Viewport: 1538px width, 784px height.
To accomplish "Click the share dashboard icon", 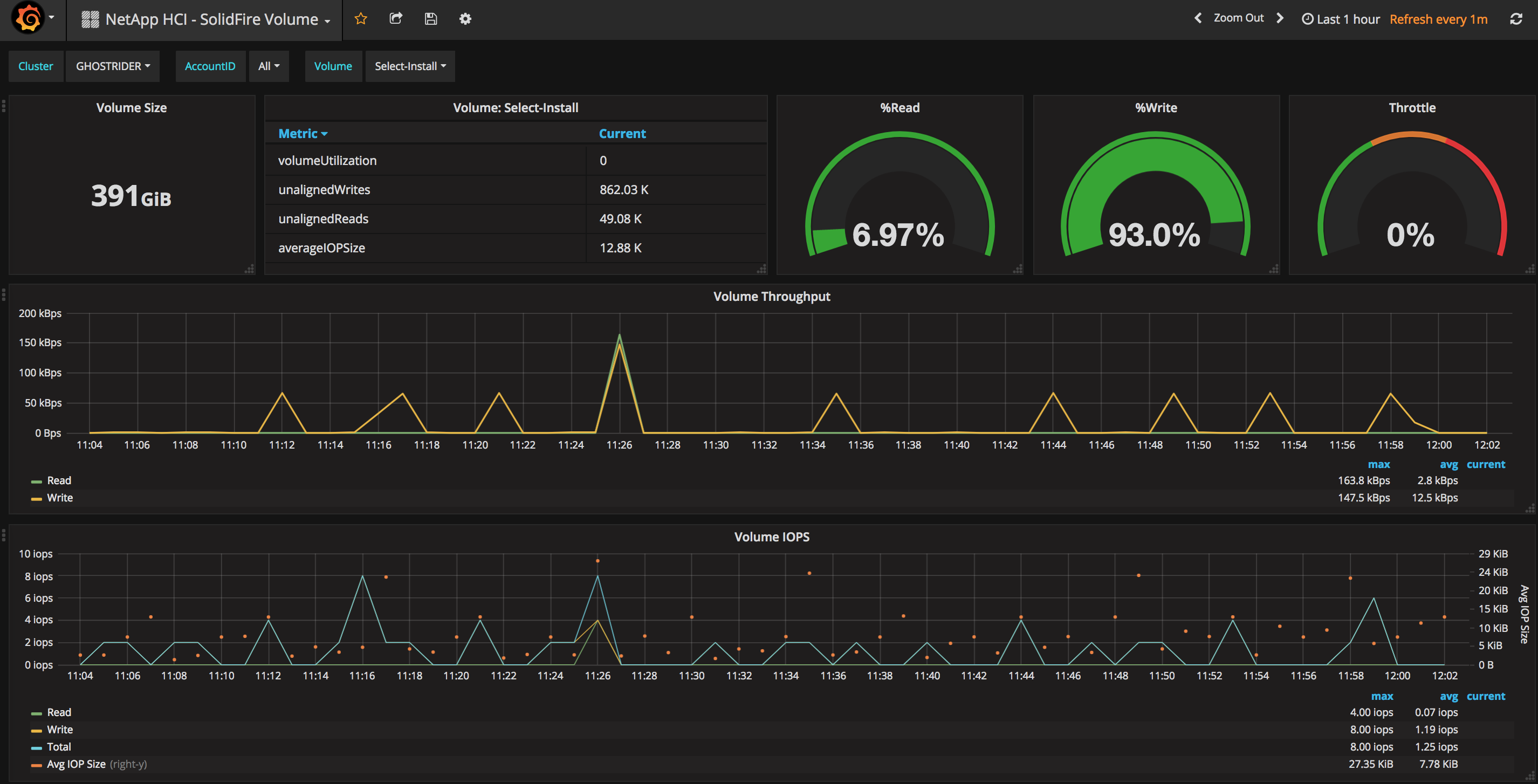I will coord(395,18).
